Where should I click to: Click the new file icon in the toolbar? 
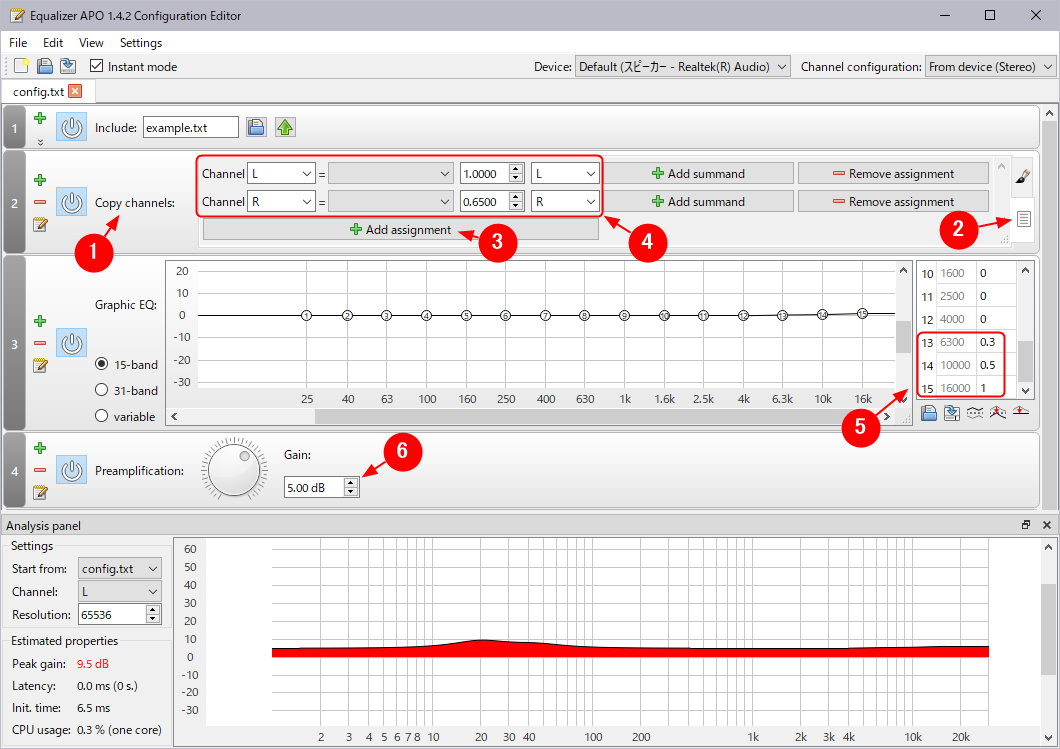click(x=21, y=66)
